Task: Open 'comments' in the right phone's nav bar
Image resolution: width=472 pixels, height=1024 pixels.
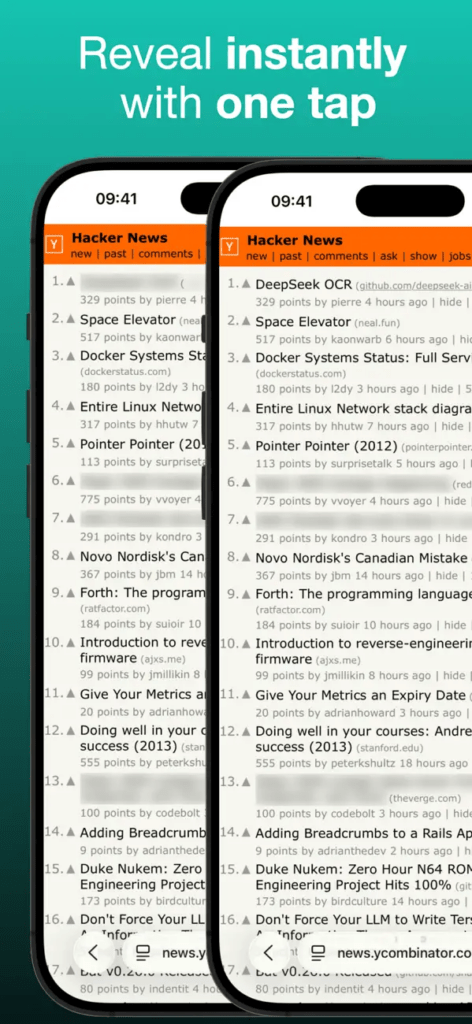Action: pos(341,256)
